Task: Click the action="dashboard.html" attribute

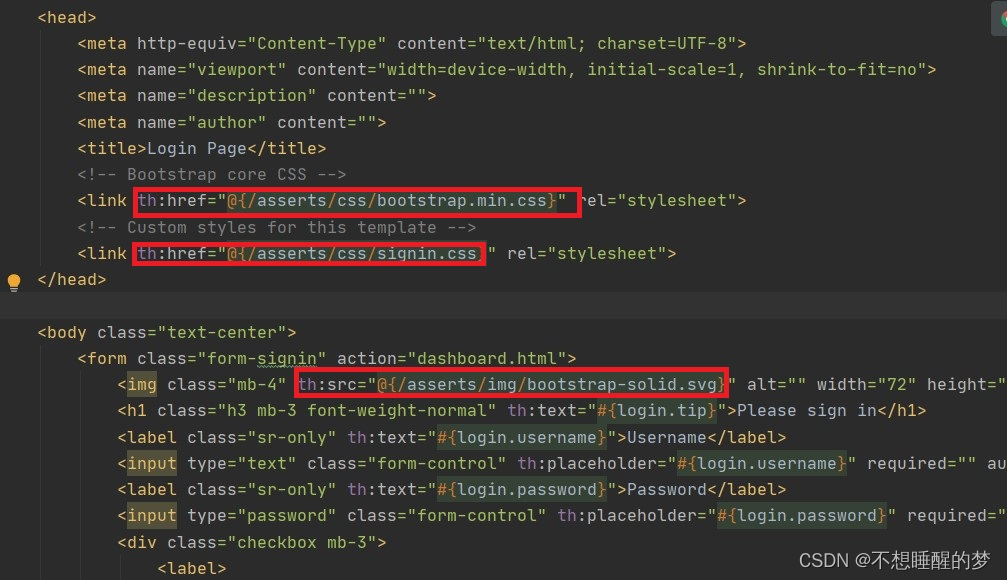Action: [451, 358]
